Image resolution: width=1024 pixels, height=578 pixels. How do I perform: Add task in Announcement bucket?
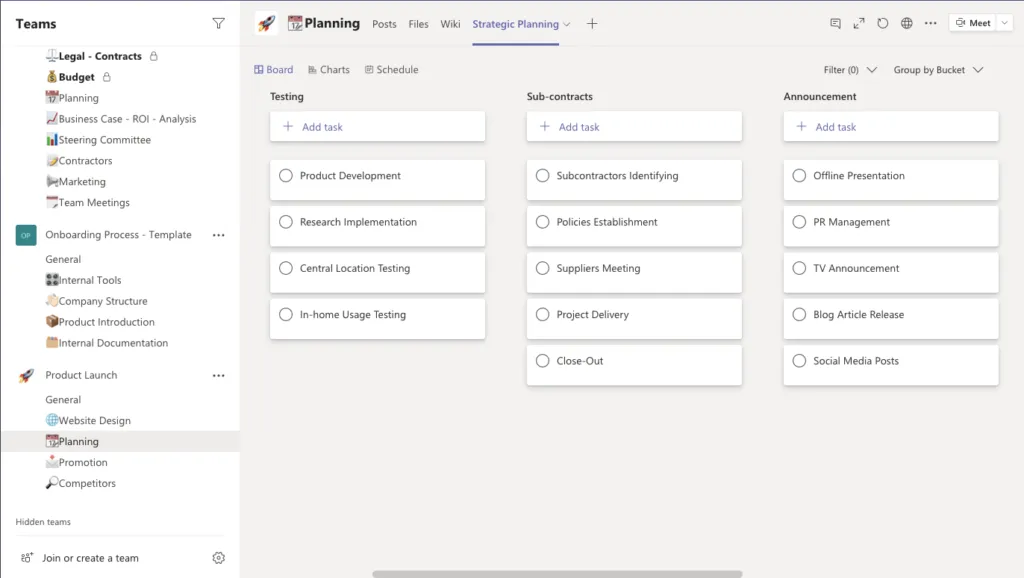[891, 127]
